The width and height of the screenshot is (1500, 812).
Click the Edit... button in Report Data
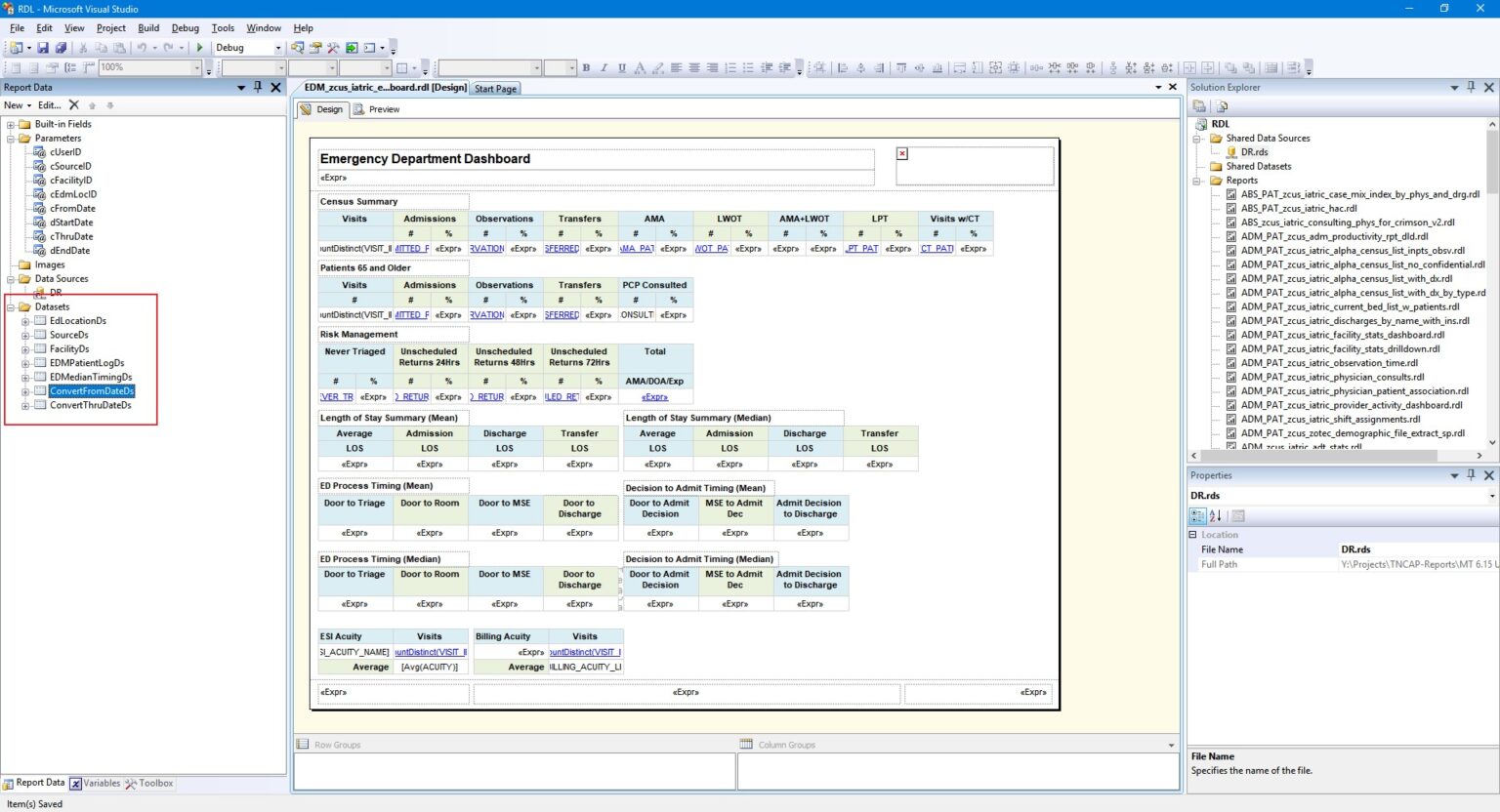(x=49, y=104)
